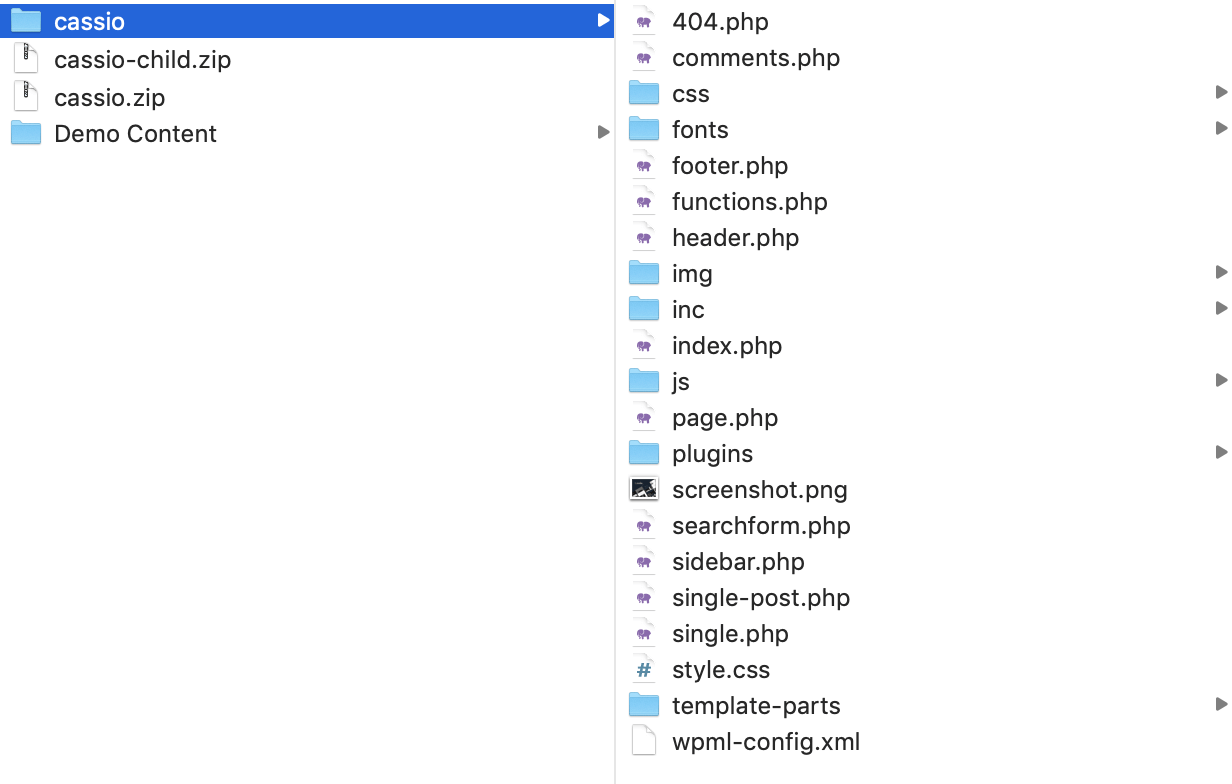Viewport: 1232px width, 784px height.
Task: Click the cassio.zip archive icon
Action: [x=26, y=97]
